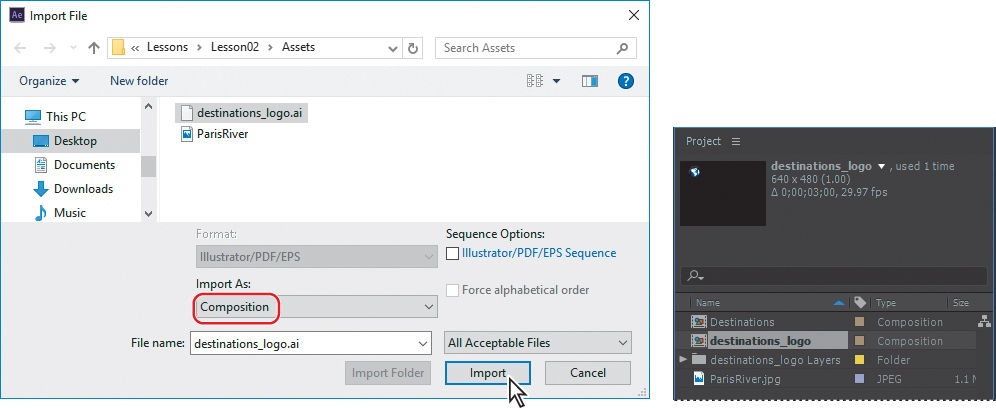Click Lesson02 in the address path

click(x=235, y=47)
